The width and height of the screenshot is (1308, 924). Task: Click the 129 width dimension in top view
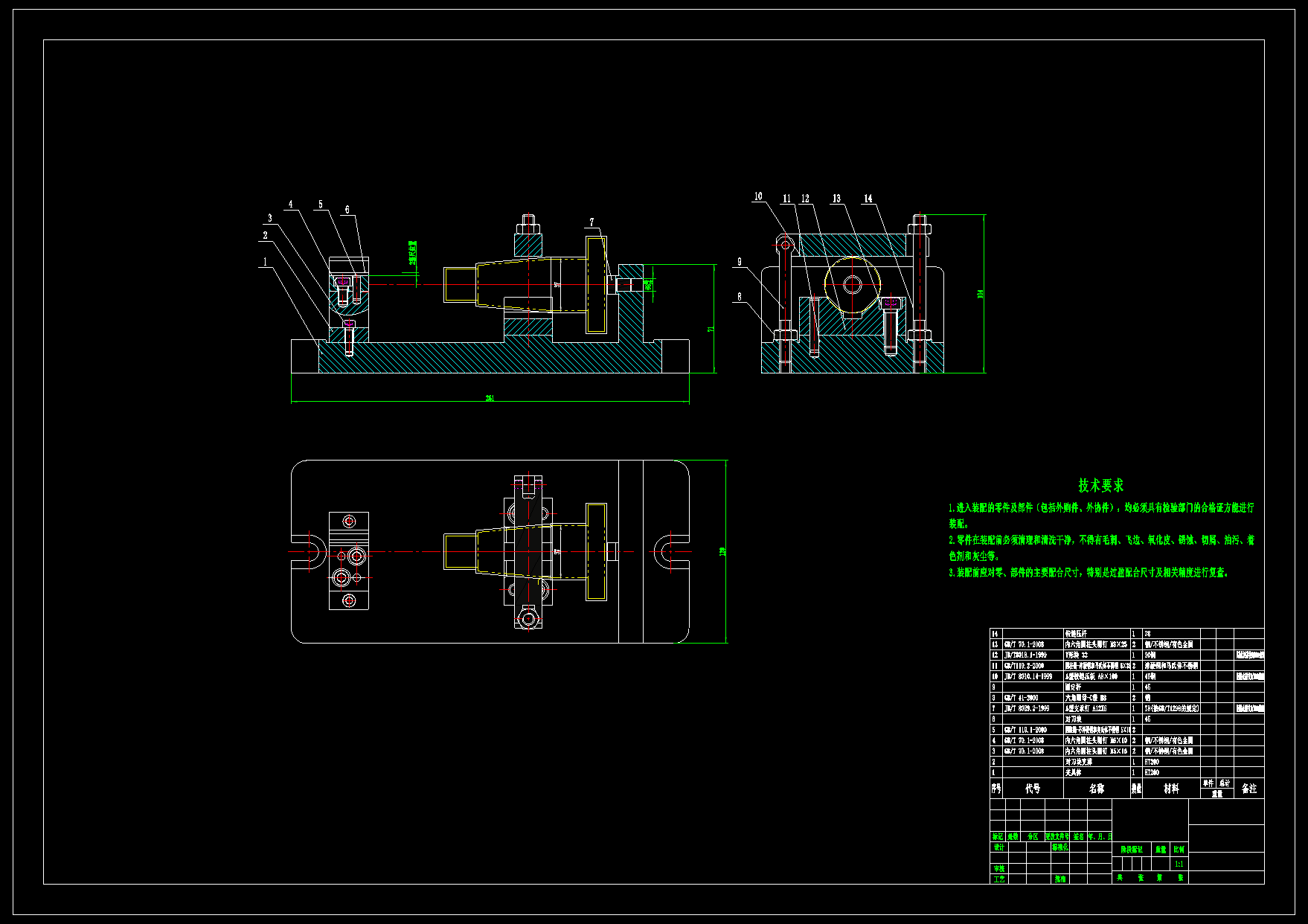[722, 551]
